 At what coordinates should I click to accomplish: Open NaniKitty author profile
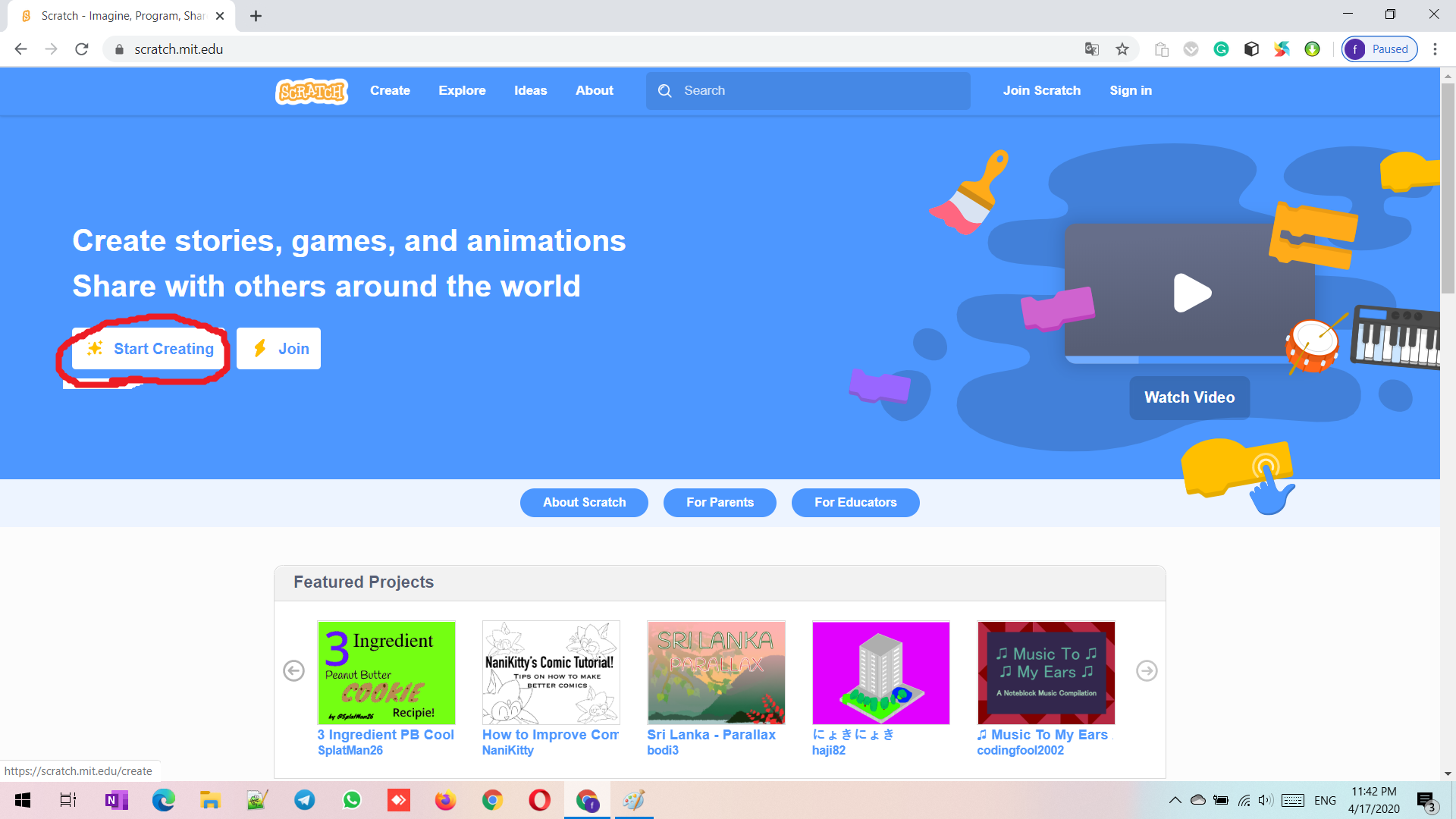pyautogui.click(x=508, y=751)
